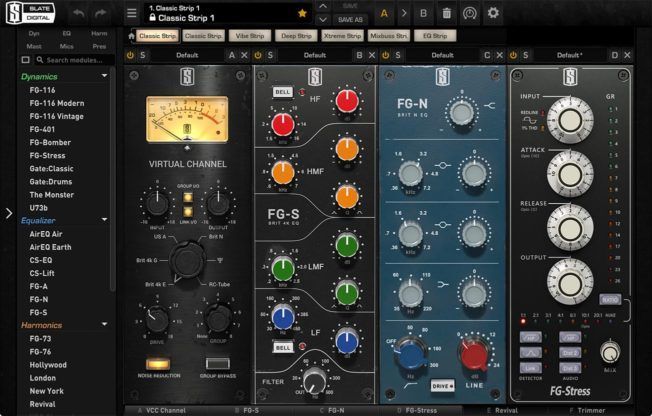This screenshot has height=416, width=652.
Task: Click the home icon in strip row
Action: pyautogui.click(x=131, y=36)
